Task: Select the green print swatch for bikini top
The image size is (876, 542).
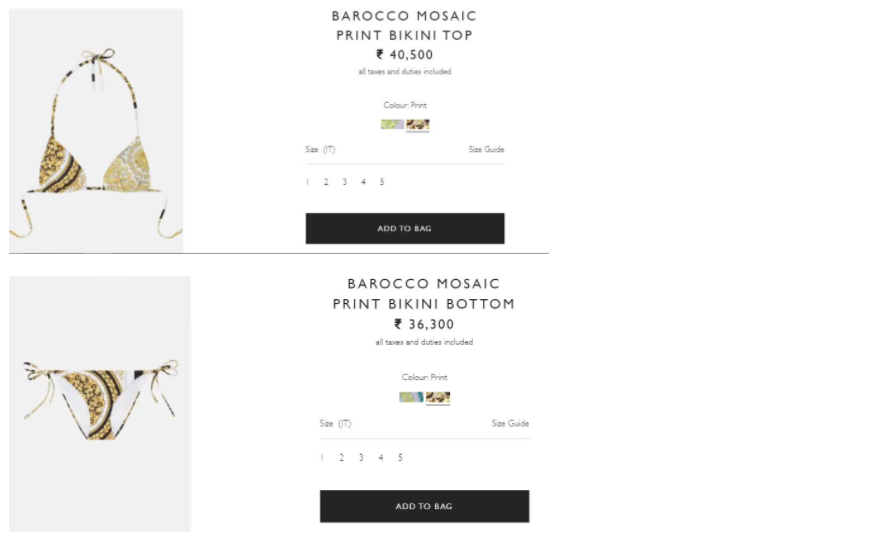Action: pyautogui.click(x=392, y=125)
